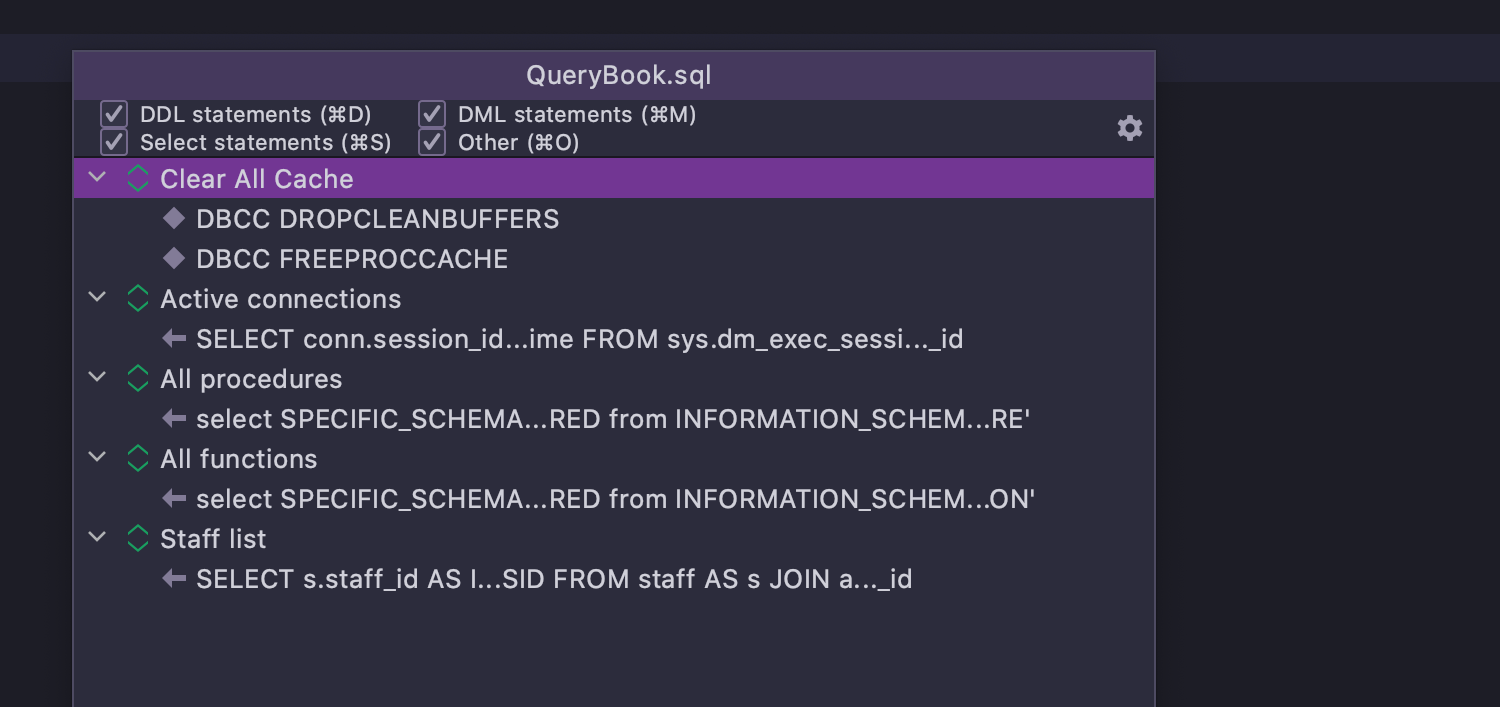1500x707 pixels.
Task: Click the region icon beside All procedures
Action: click(138, 379)
